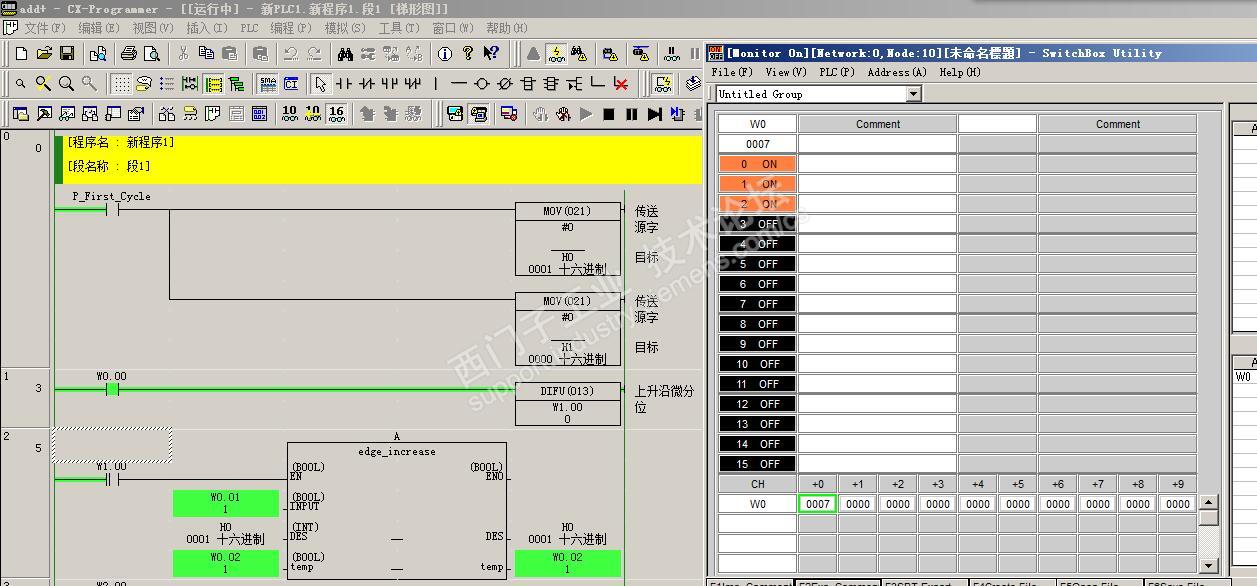This screenshot has height=586, width=1257.
Task: Open 视图(V) menu
Action: (152, 28)
